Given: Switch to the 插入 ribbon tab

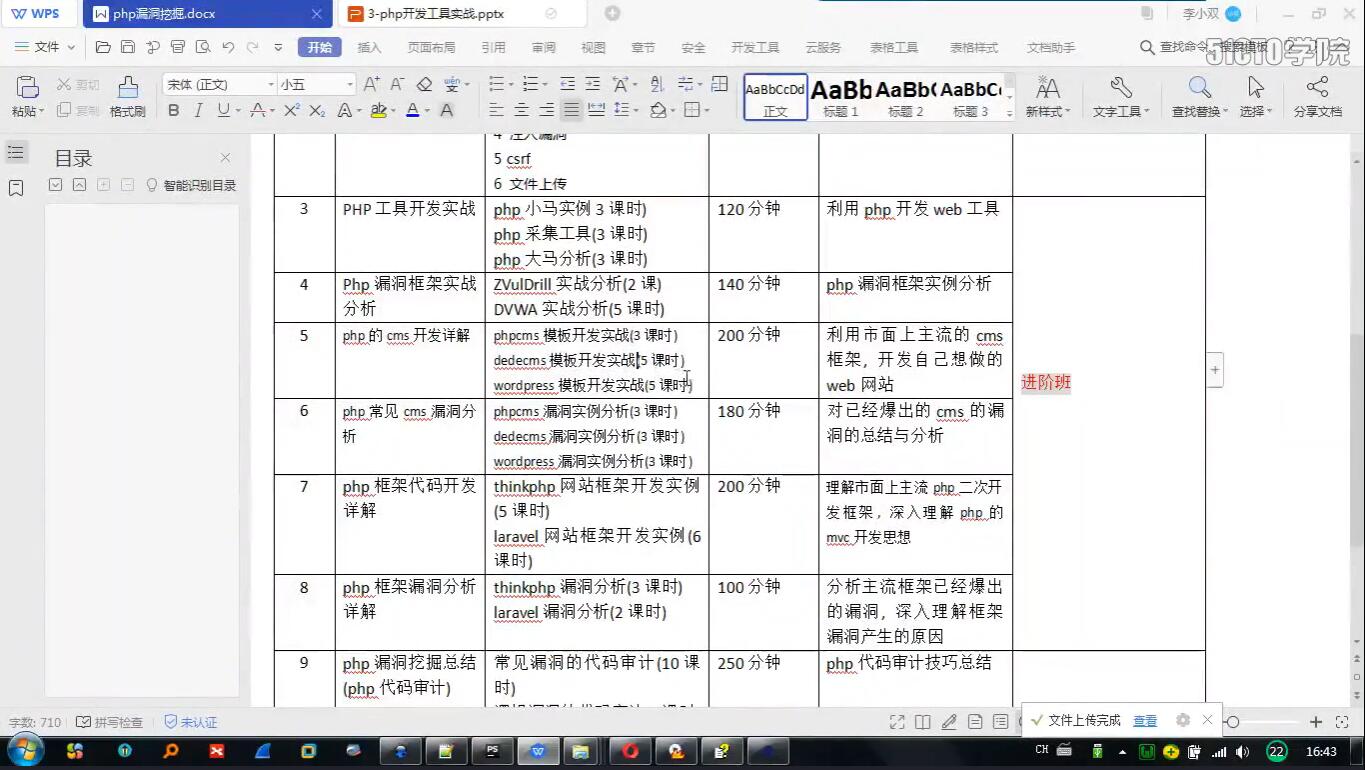Looking at the screenshot, I should point(369,47).
